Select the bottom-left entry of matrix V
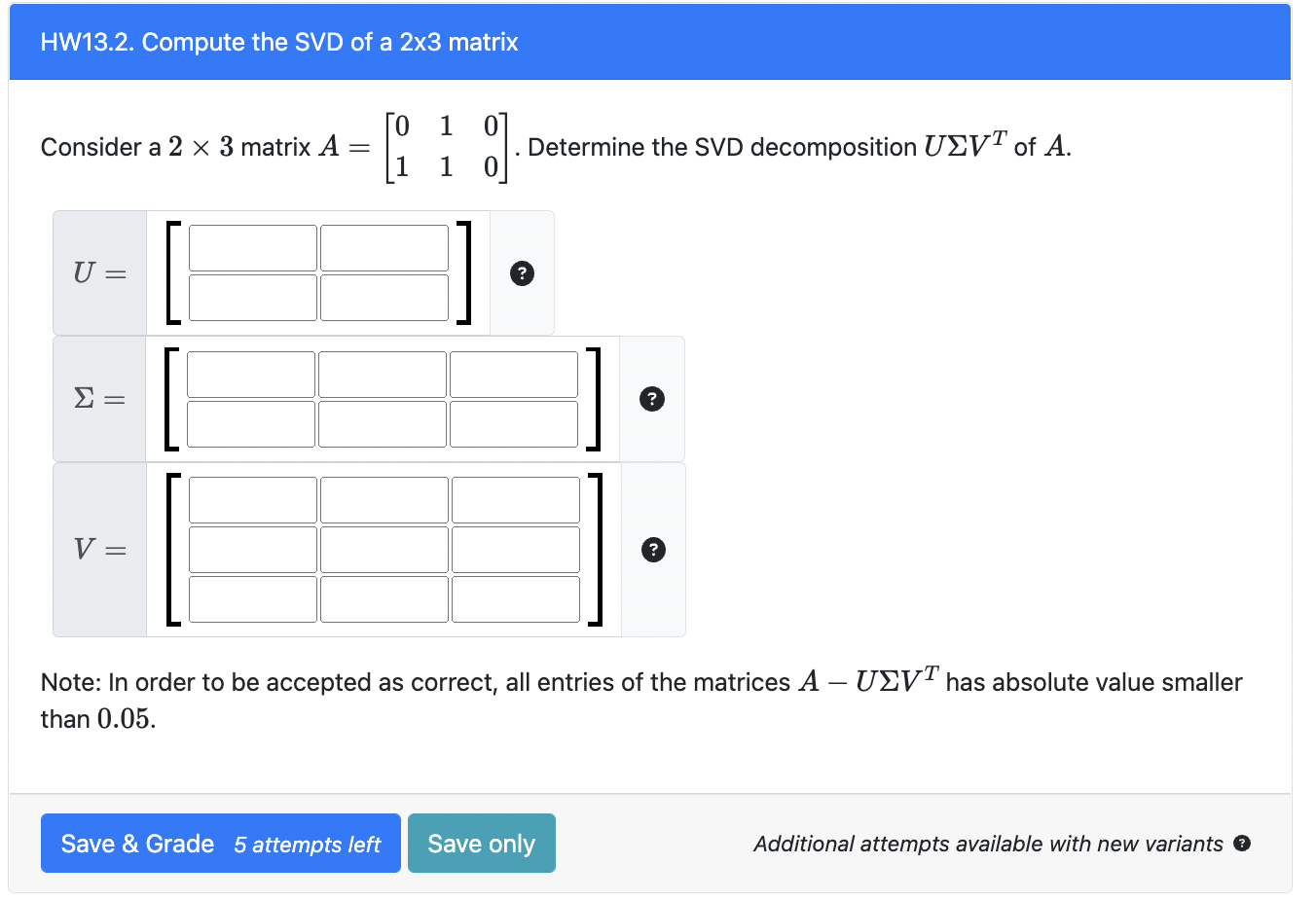Viewport: 1316px width, 901px height. click(252, 599)
